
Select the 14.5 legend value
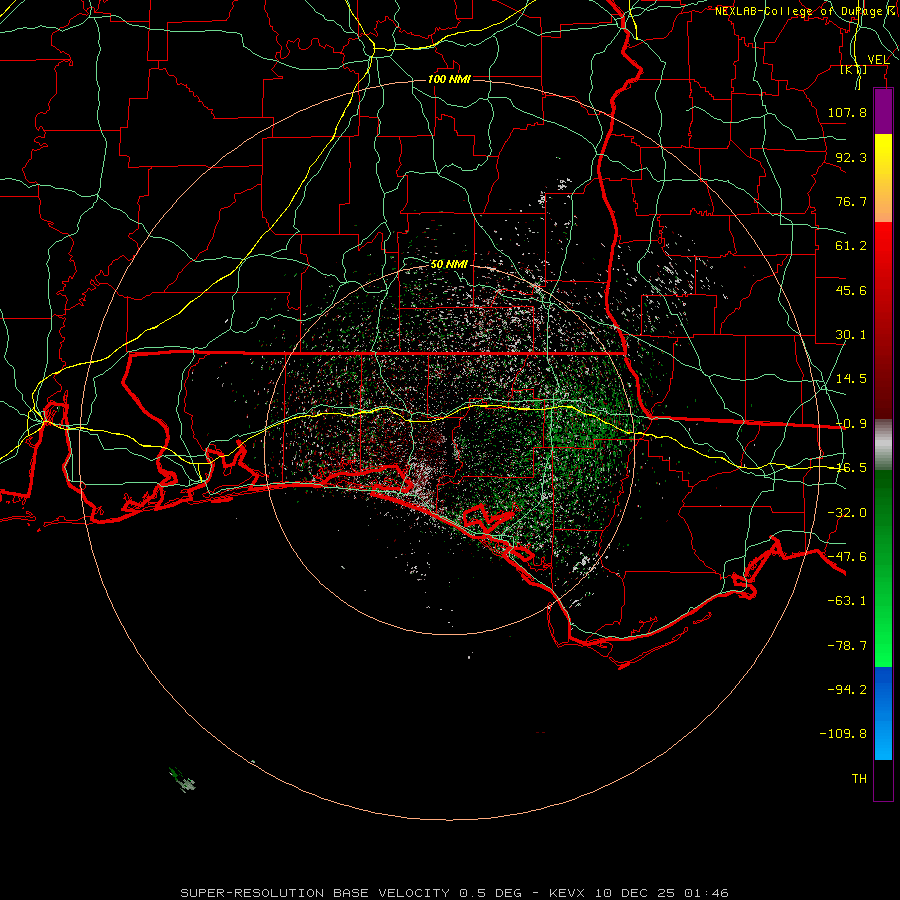click(x=851, y=379)
